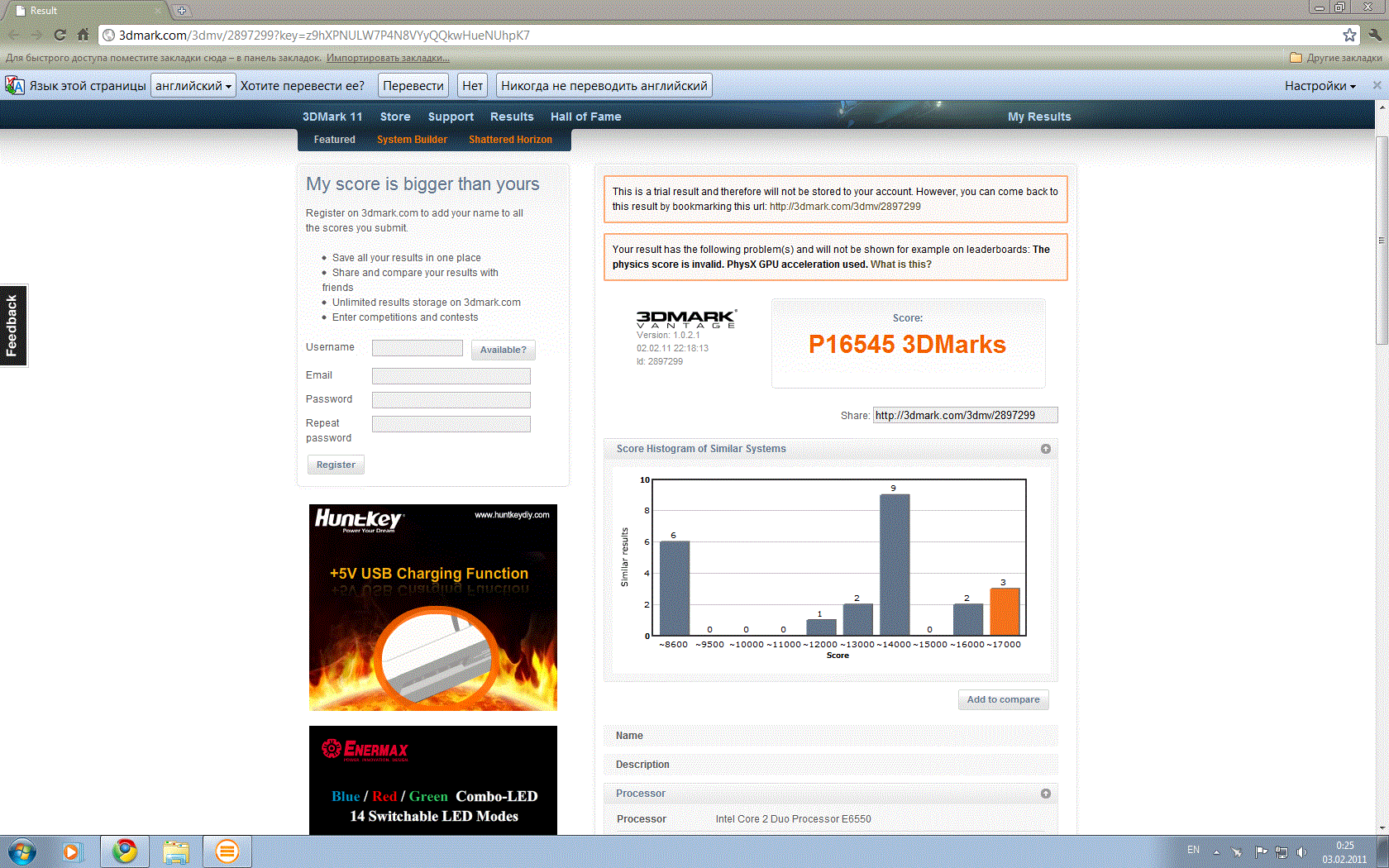Collapse Score Histogram of Similar Systems panel

[x=1046, y=449]
